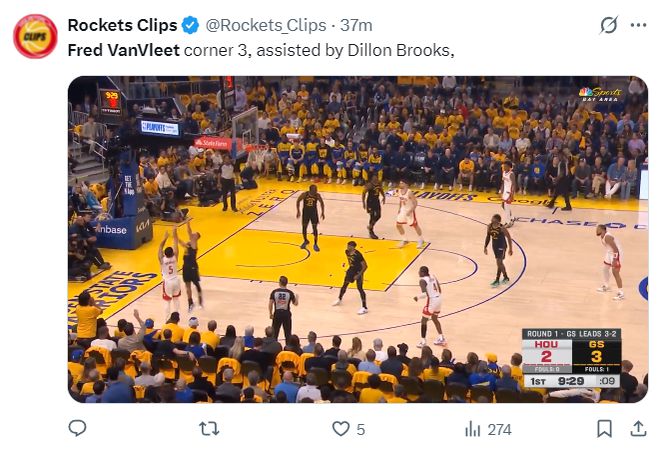View post analytics bar chart icon
Screen dimensions: 660x451
(472, 429)
